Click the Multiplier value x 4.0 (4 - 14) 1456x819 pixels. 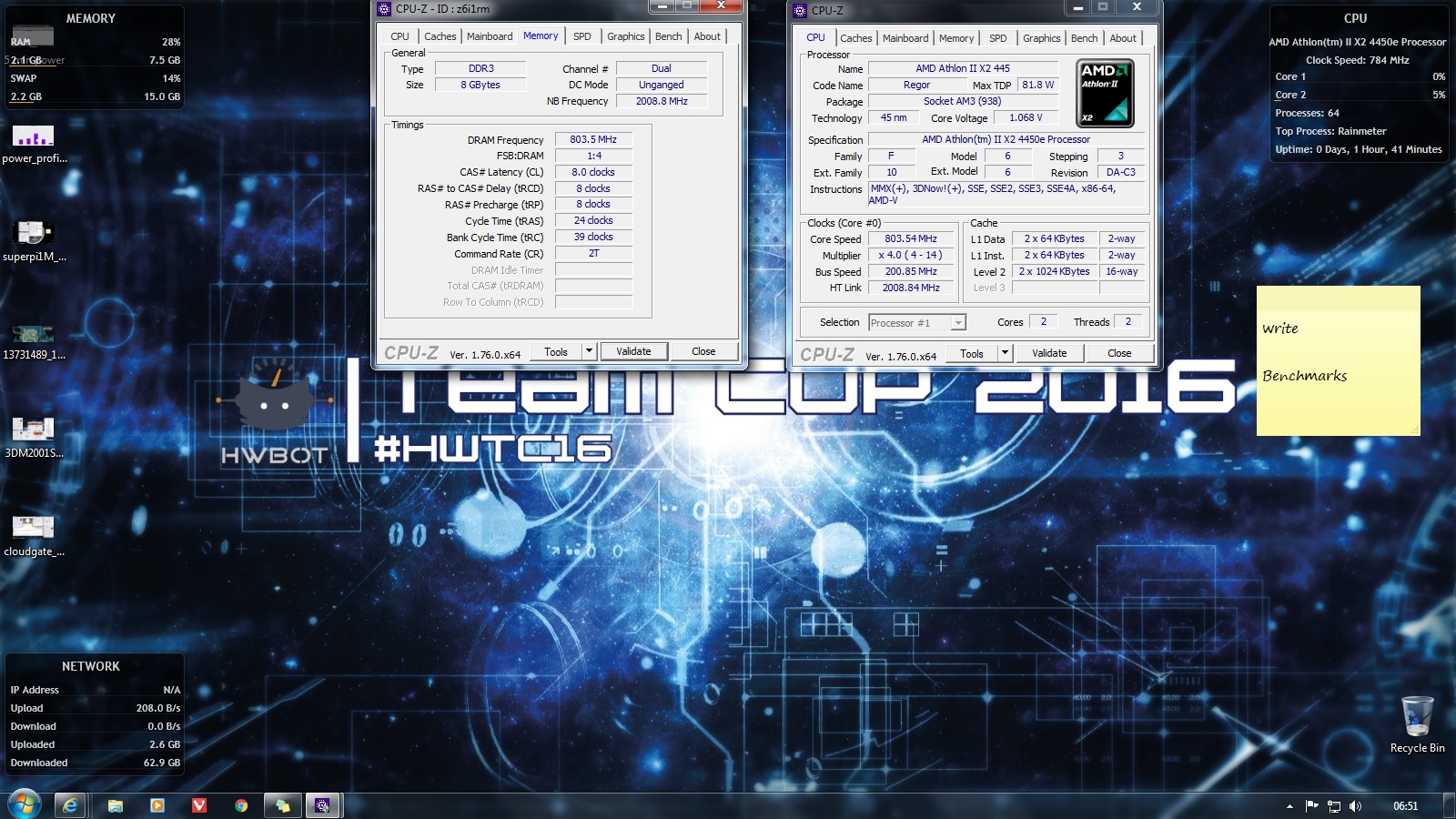click(x=910, y=256)
